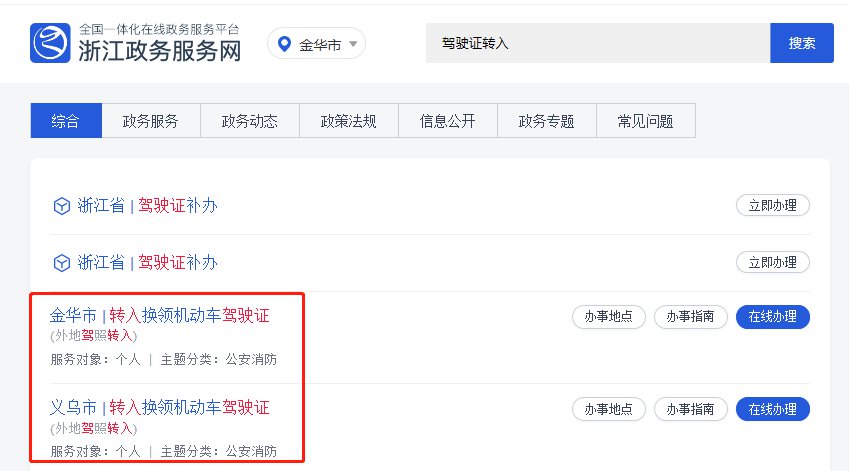Screen dimensions: 849x471
Task: Click 办事地点 for the 金华市 result
Action: (609, 317)
